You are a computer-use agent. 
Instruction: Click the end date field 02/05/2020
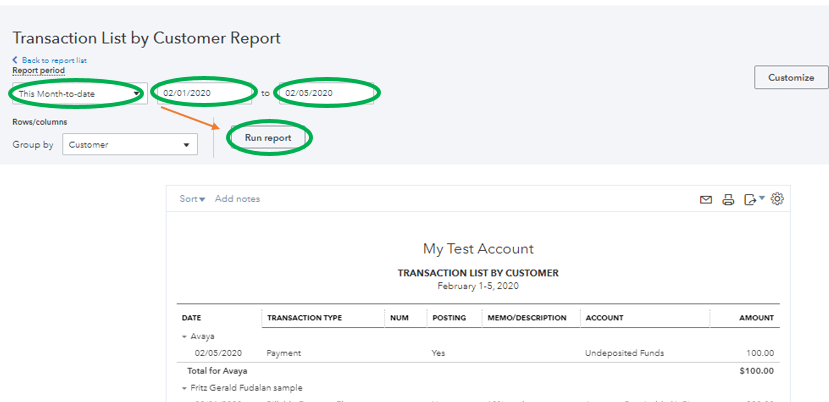click(325, 94)
